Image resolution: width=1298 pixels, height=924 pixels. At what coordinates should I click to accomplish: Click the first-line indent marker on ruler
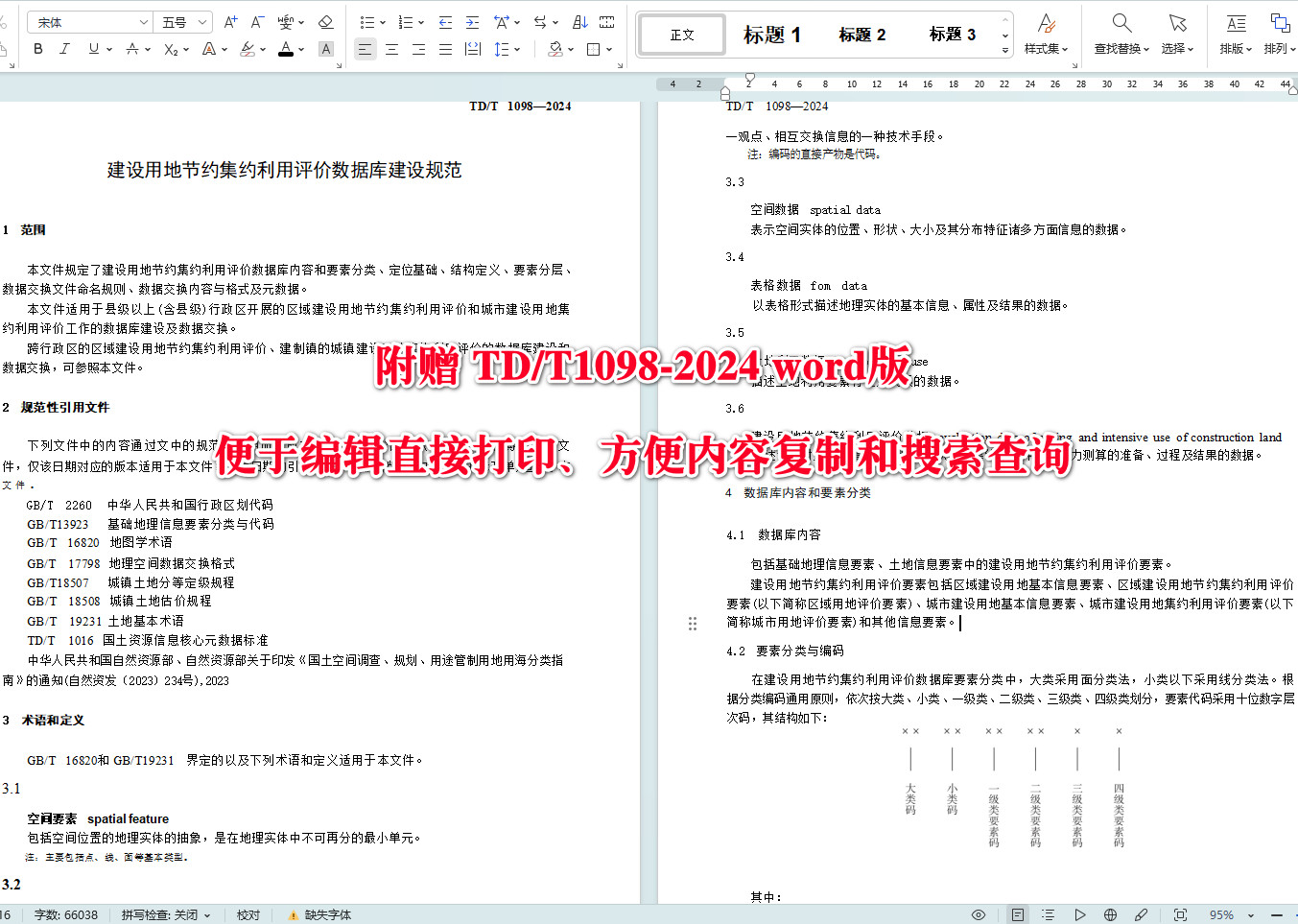750,77
